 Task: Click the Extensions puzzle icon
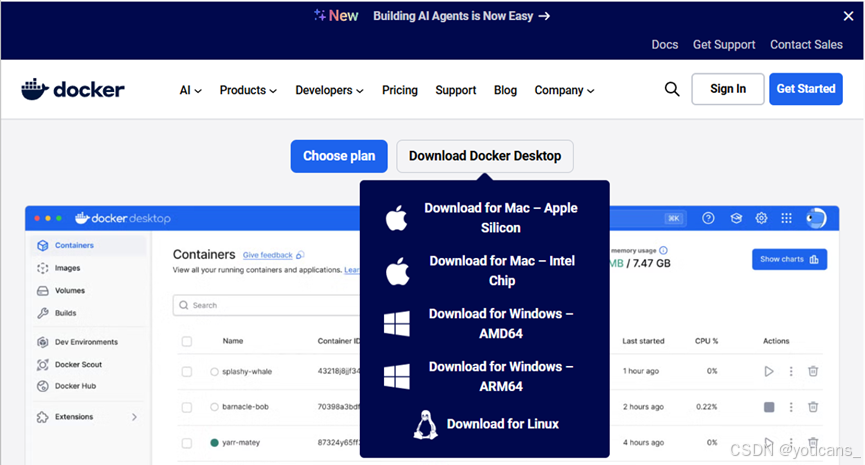tap(42, 417)
